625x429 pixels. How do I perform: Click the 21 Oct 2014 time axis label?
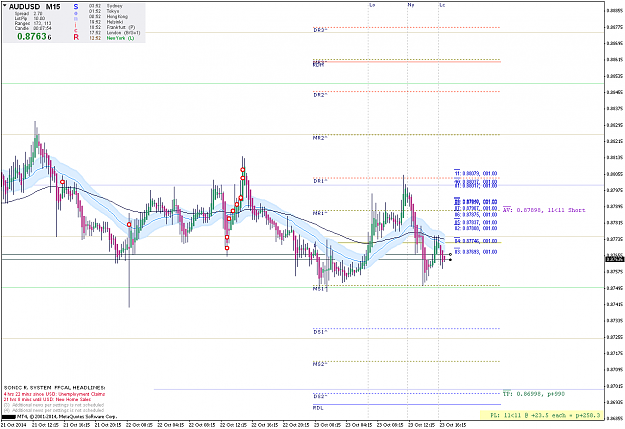pos(14,425)
